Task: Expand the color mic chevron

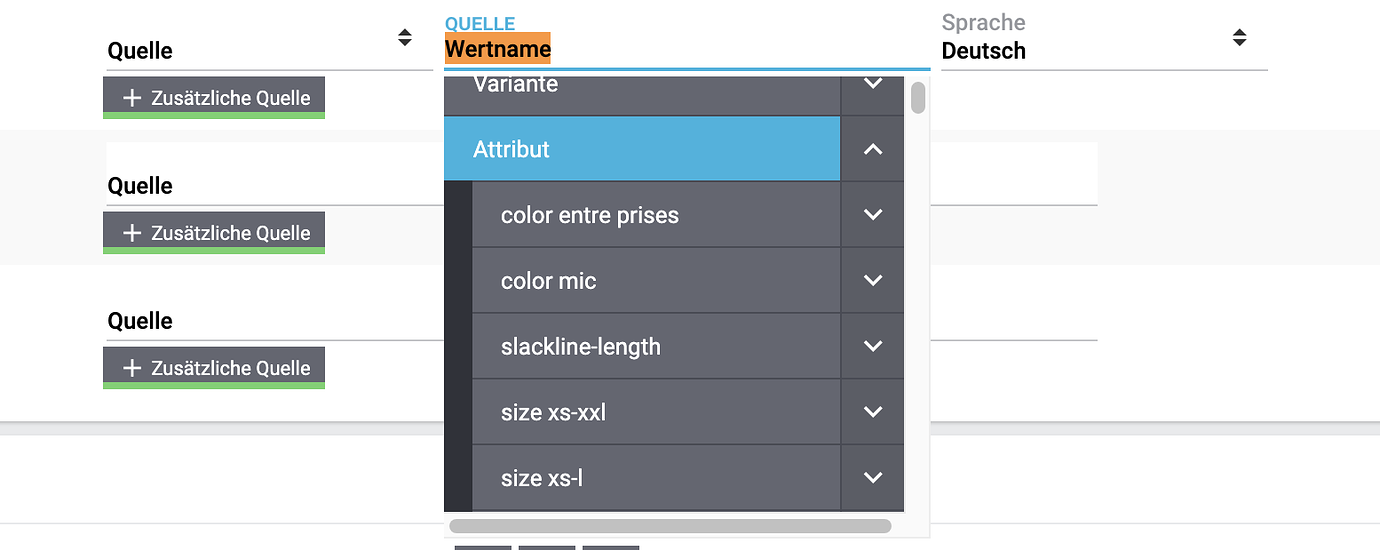Action: point(873,280)
